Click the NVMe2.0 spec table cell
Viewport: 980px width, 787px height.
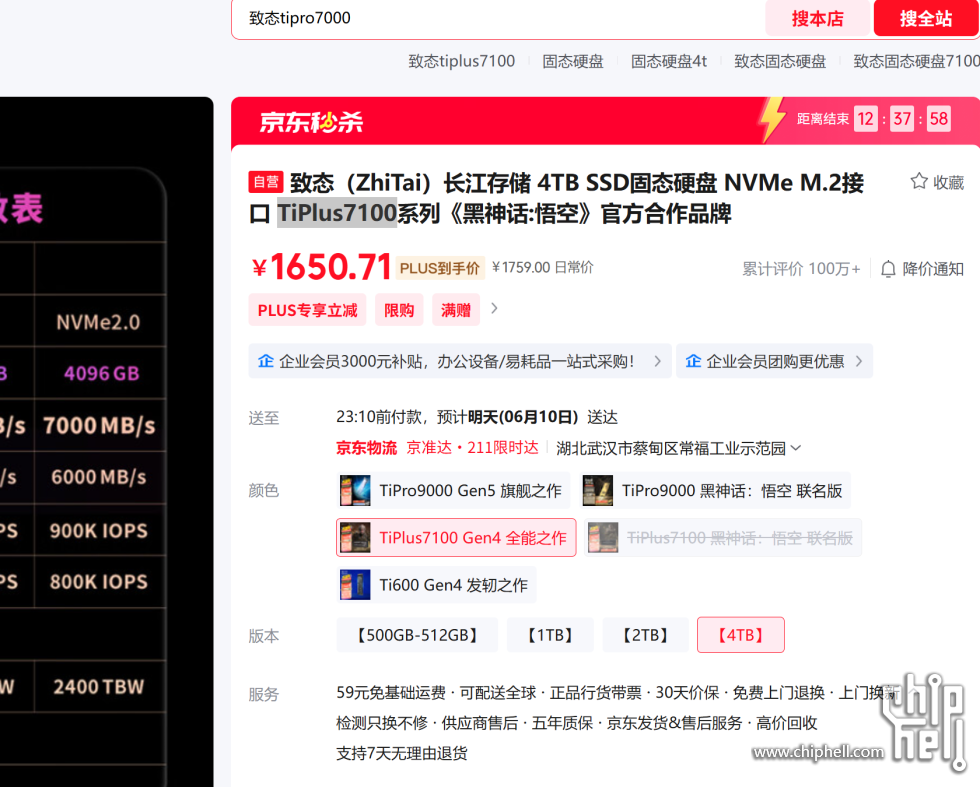(98, 322)
